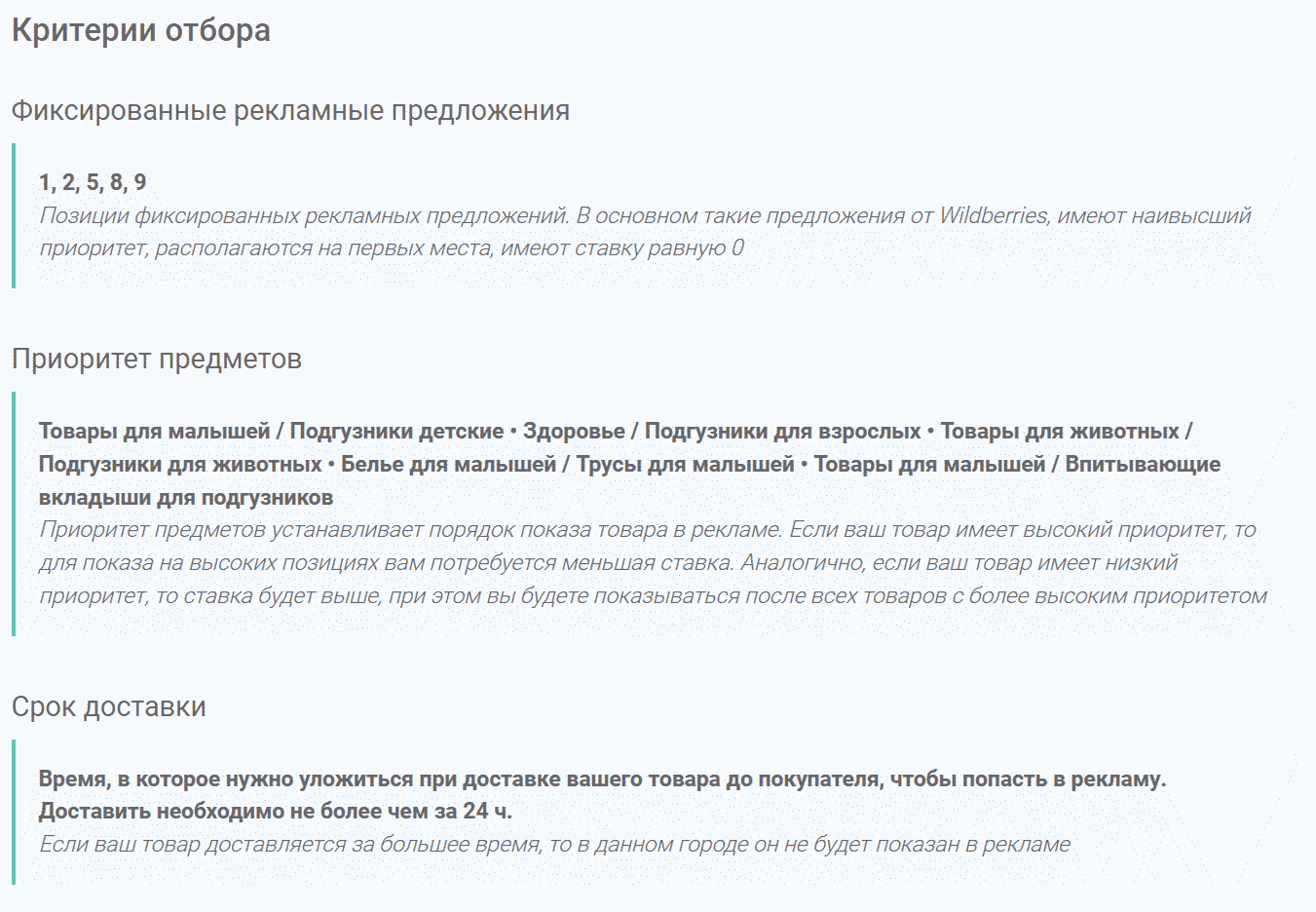The height and width of the screenshot is (912, 1316).
Task: Select "Подгузники детские" category entry
Action: (396, 431)
